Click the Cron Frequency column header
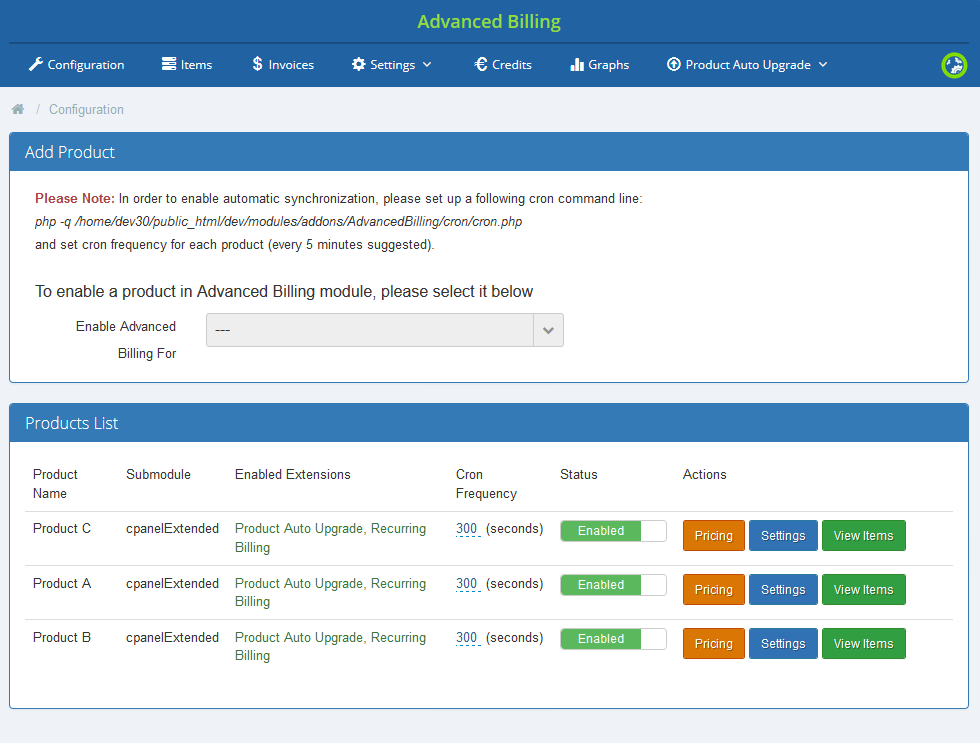The image size is (980, 743). coord(486,484)
